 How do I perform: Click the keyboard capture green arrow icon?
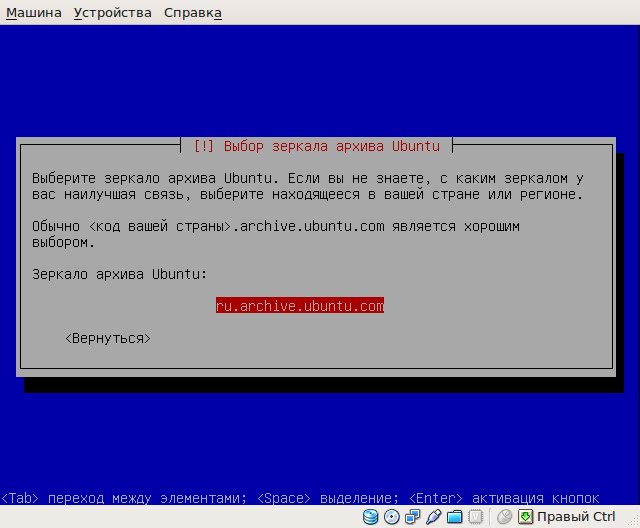pos(525,517)
